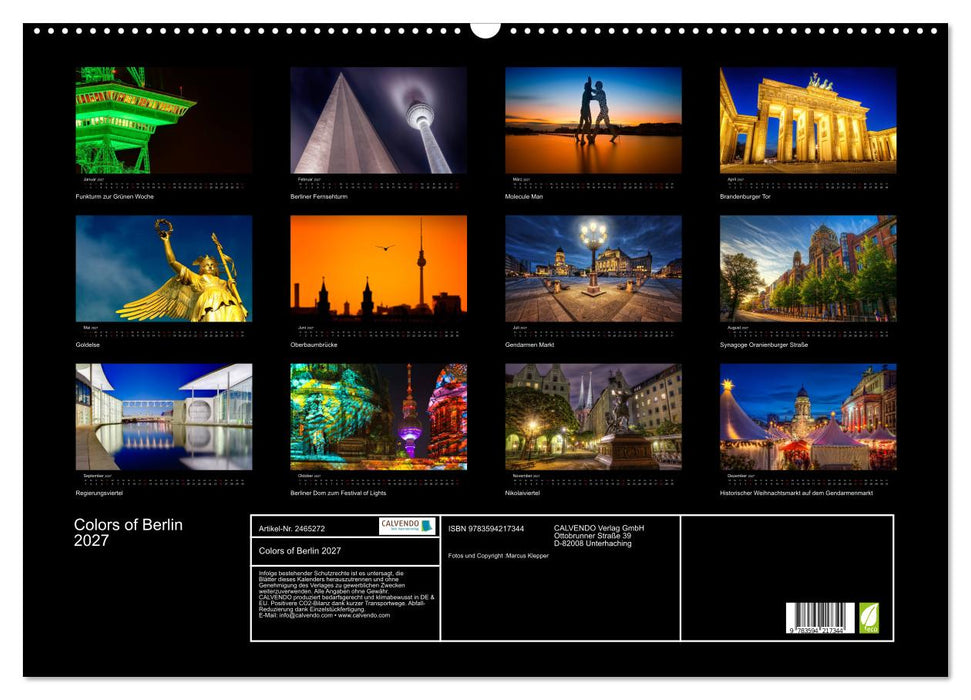Click the email info@calvendo.com line
The image size is (971, 700).
coord(324,615)
